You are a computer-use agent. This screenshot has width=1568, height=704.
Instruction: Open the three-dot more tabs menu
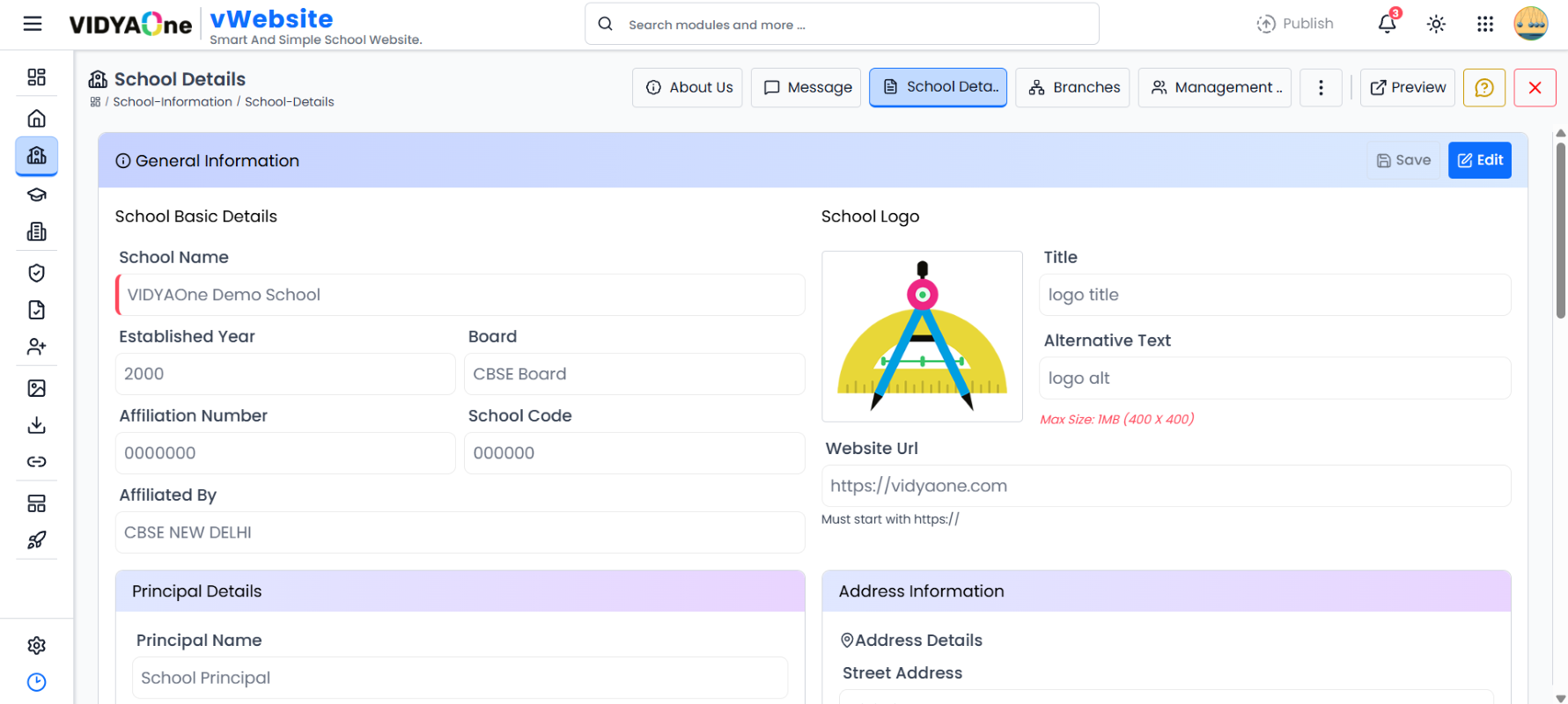coord(1321,87)
